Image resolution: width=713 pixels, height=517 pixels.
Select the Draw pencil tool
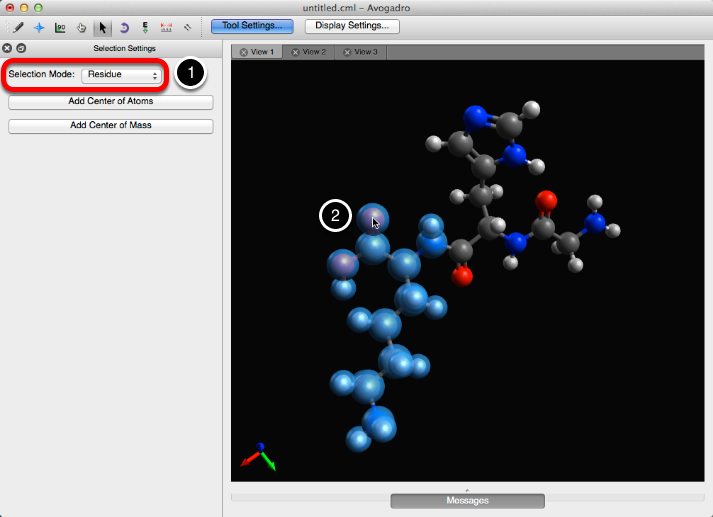18,27
